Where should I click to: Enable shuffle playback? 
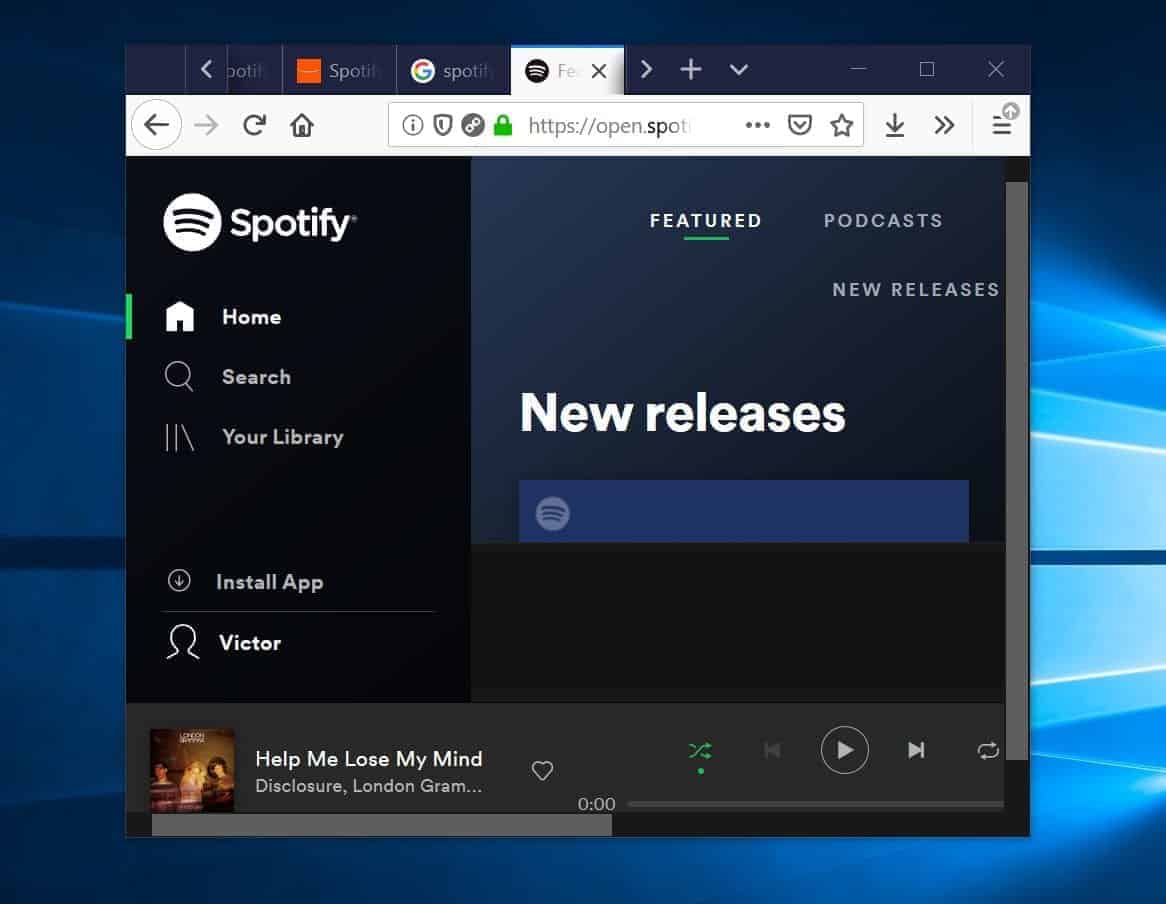(700, 750)
